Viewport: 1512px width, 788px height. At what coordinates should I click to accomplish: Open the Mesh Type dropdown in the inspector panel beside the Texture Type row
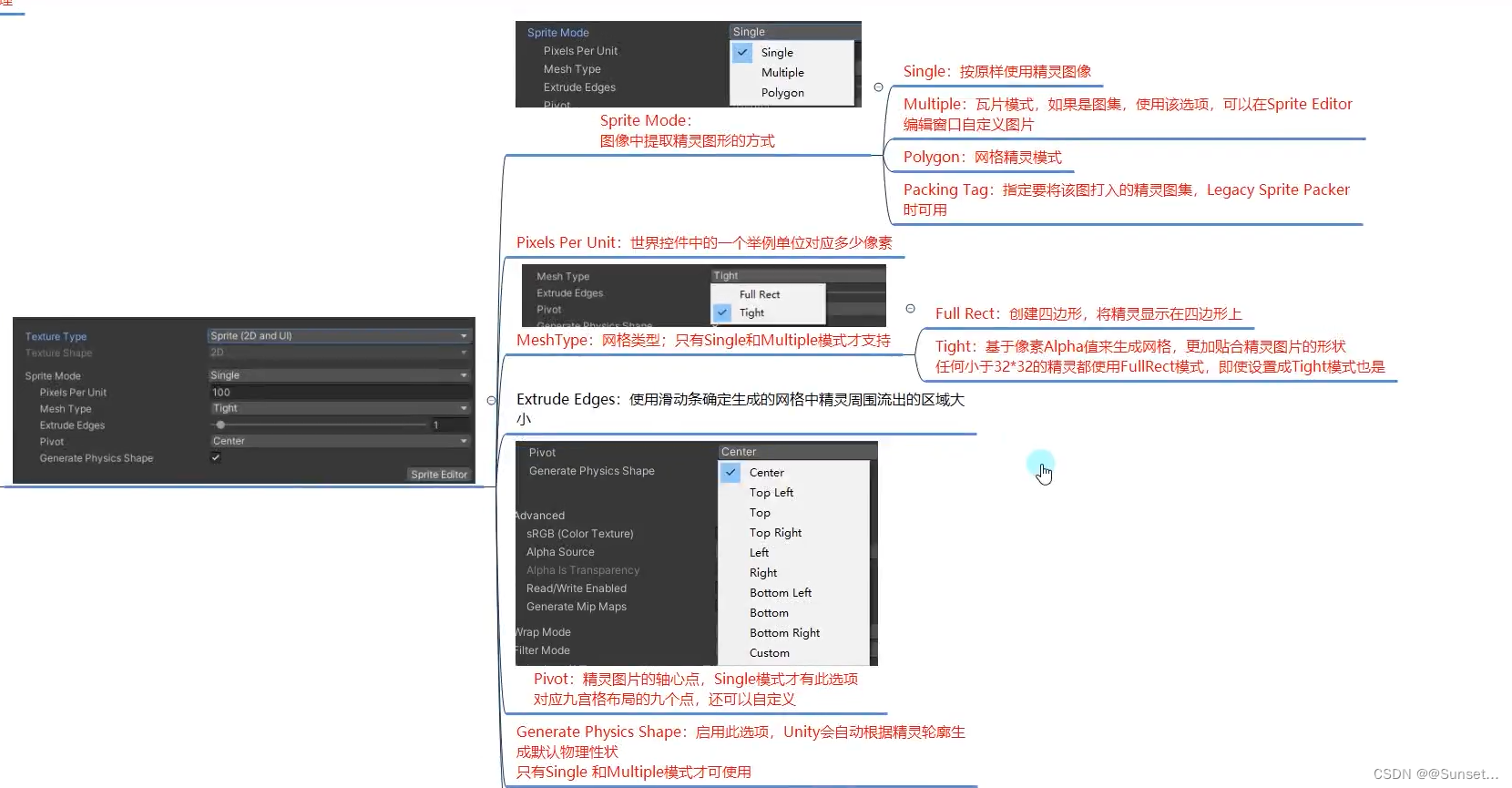[339, 408]
